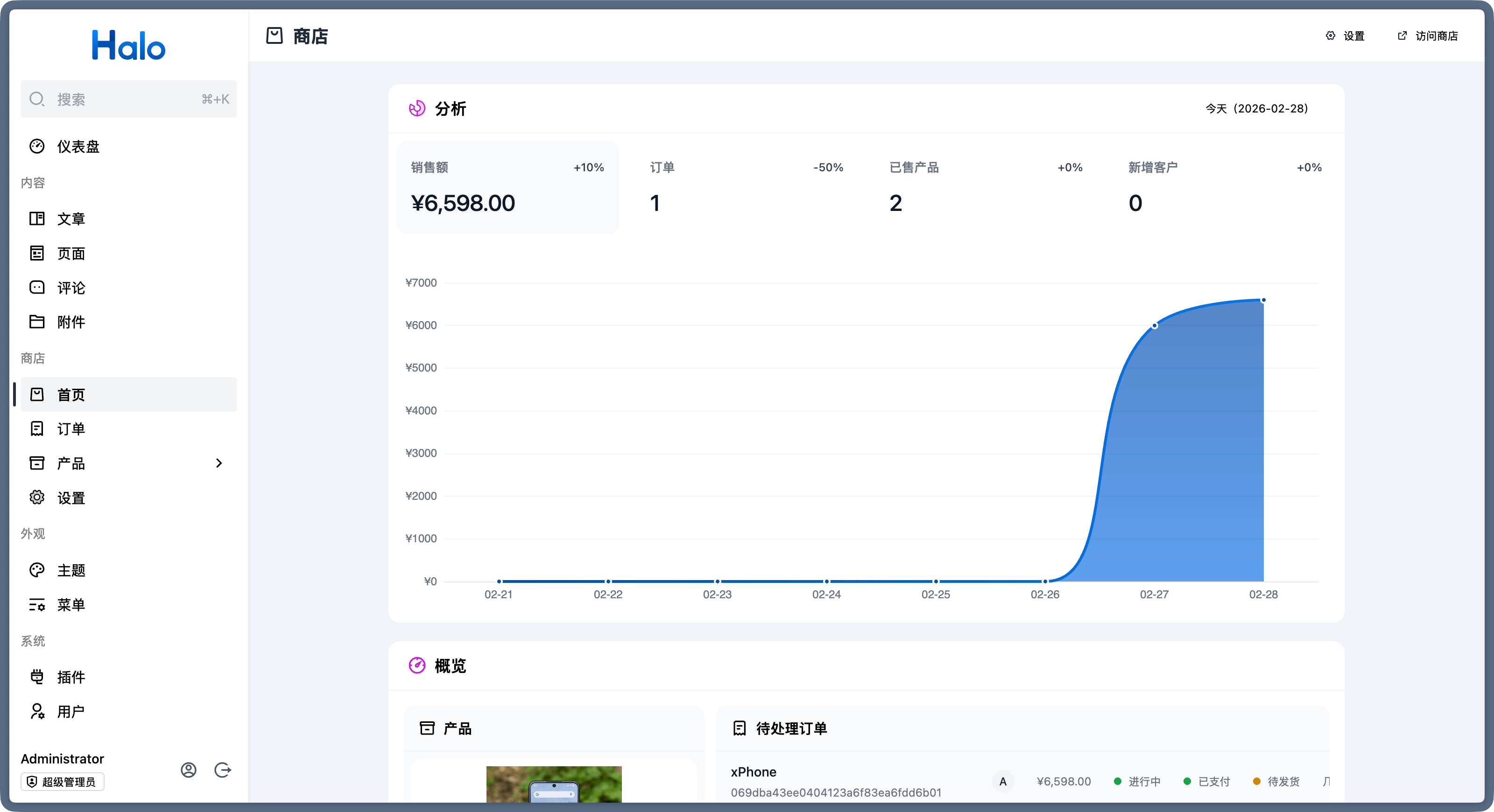Select the 已售产品 stat card
1494x812 pixels.
coord(986,187)
